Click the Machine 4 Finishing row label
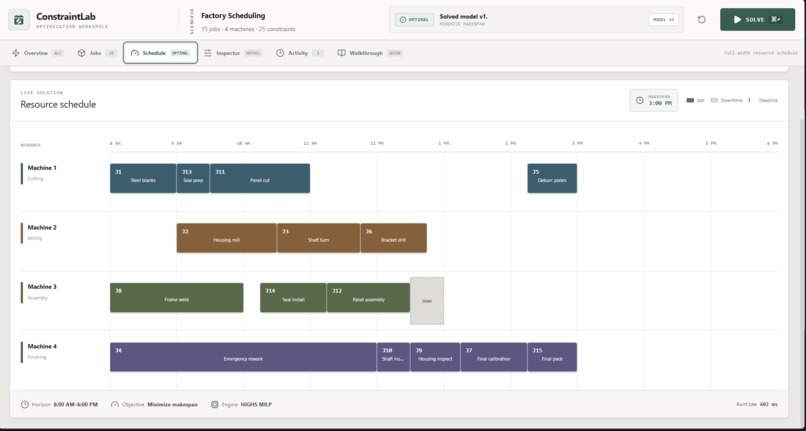806x431 pixels. [42, 351]
